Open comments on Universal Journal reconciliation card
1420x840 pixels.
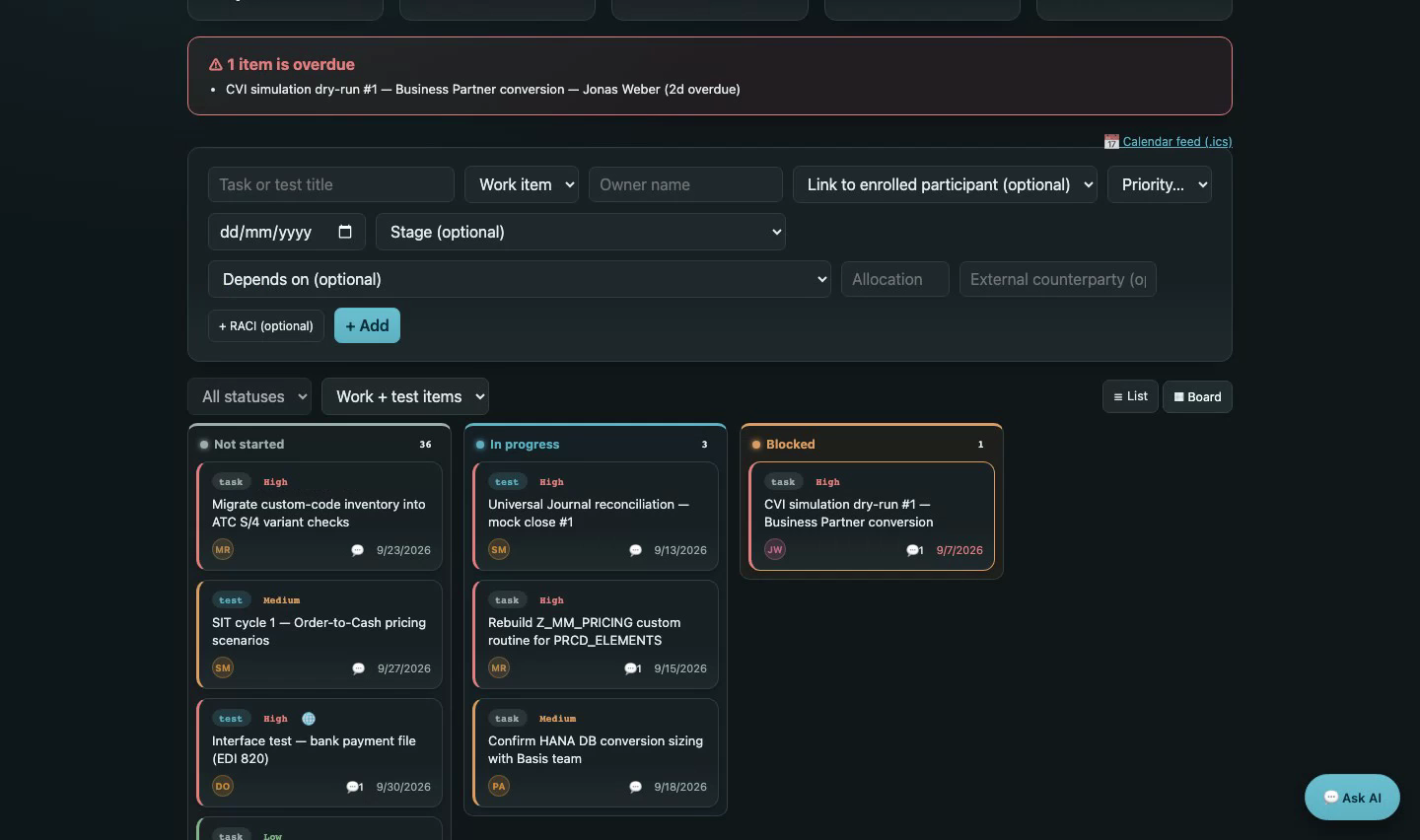coord(636,550)
